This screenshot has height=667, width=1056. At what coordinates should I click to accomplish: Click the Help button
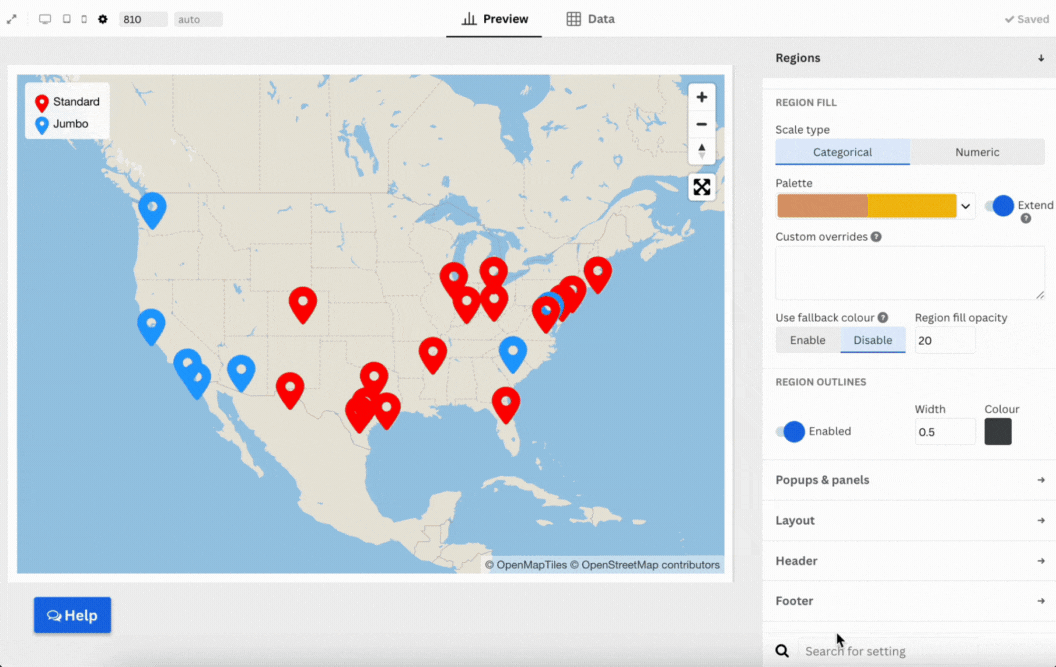pyautogui.click(x=72, y=615)
